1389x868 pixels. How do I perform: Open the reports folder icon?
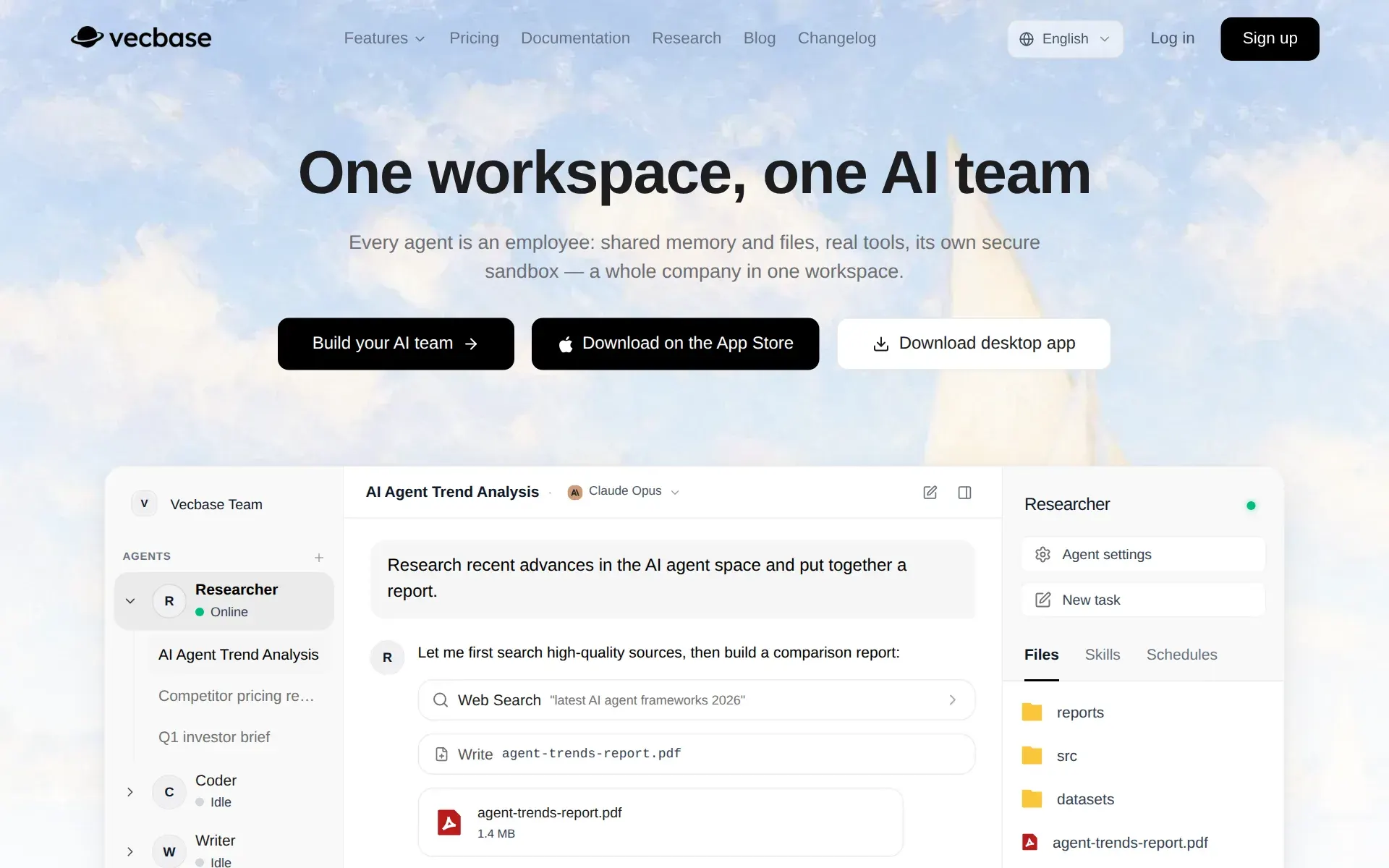pos(1032,712)
